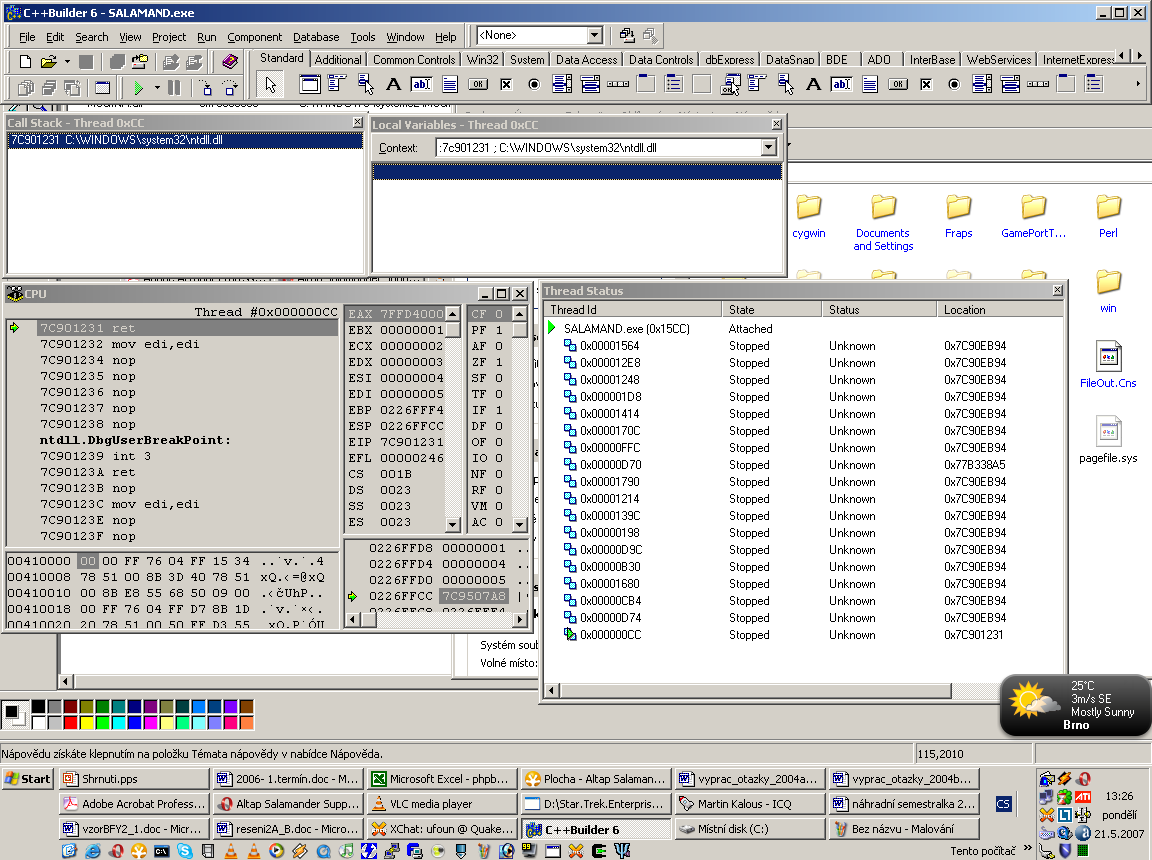Viewport: 1152px width, 860px height.
Task: Click the Toggle Form/Unit icon
Action: point(72,88)
